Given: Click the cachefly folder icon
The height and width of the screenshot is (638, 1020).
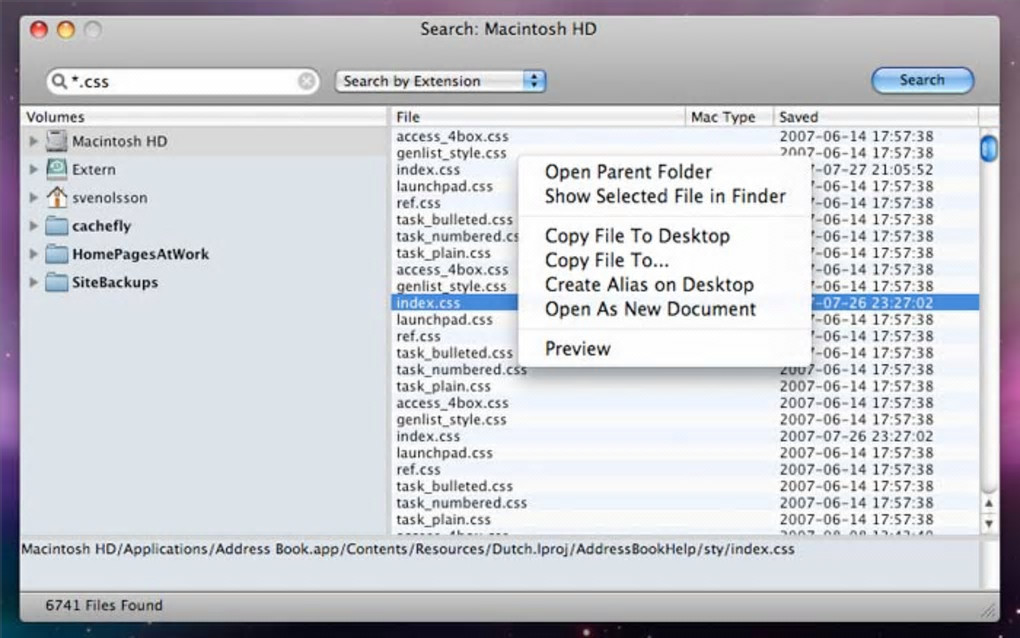Looking at the screenshot, I should click(x=57, y=226).
